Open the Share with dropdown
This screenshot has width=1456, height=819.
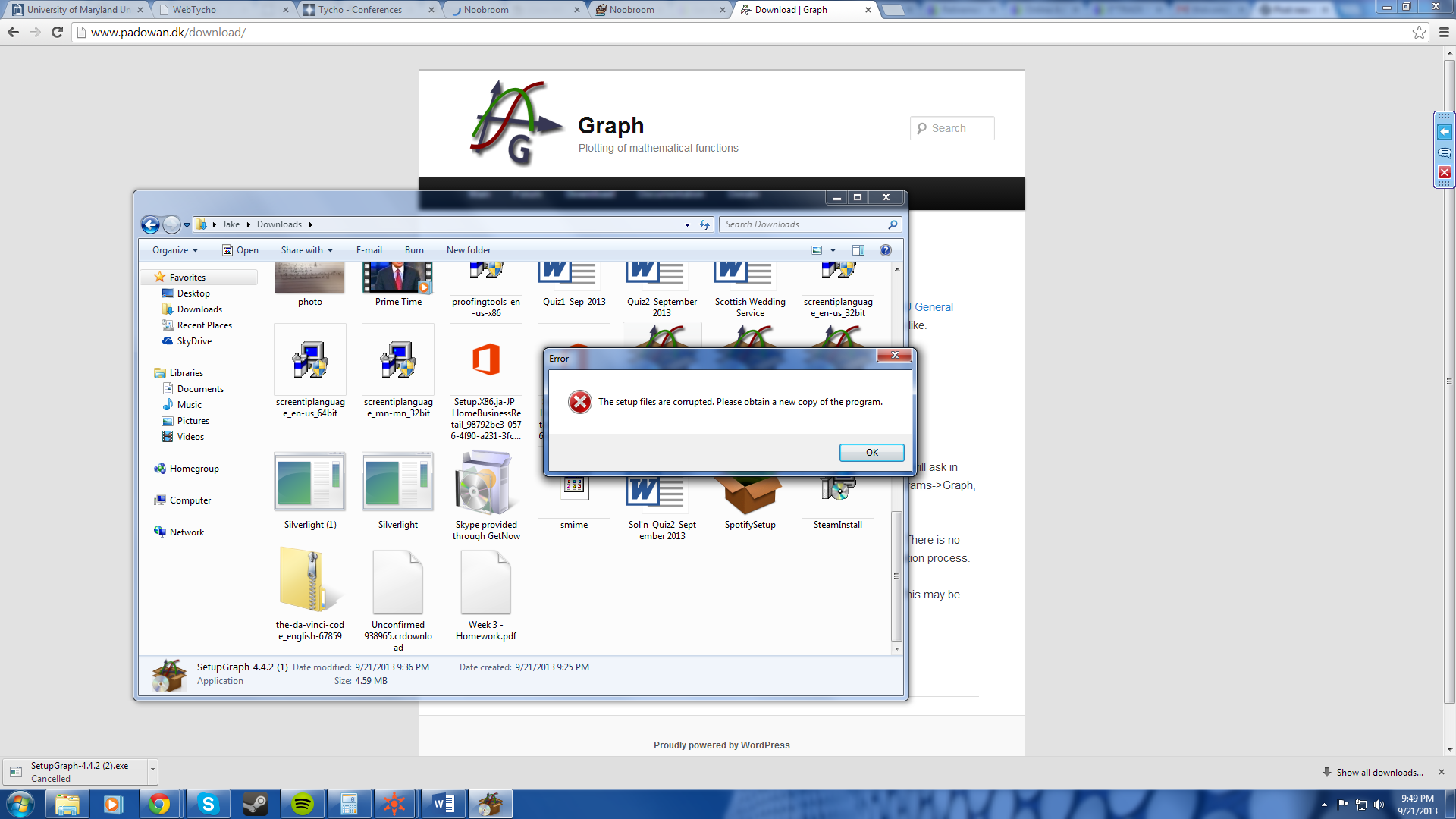point(307,250)
